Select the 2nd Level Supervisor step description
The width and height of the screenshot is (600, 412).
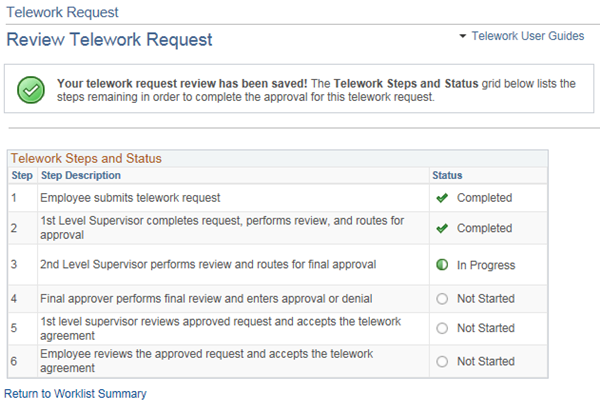point(208,265)
